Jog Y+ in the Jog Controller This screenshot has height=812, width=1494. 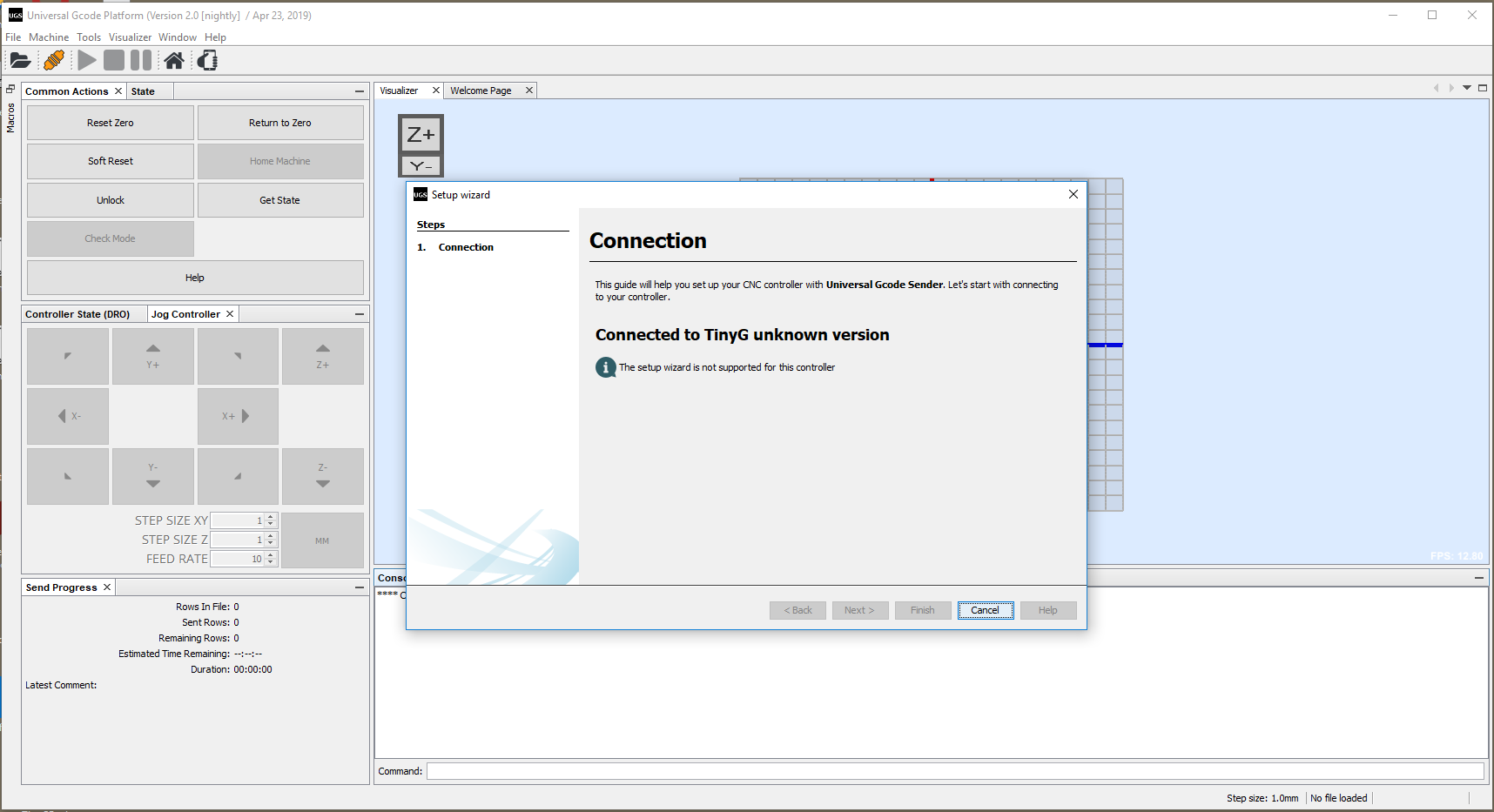pos(153,356)
